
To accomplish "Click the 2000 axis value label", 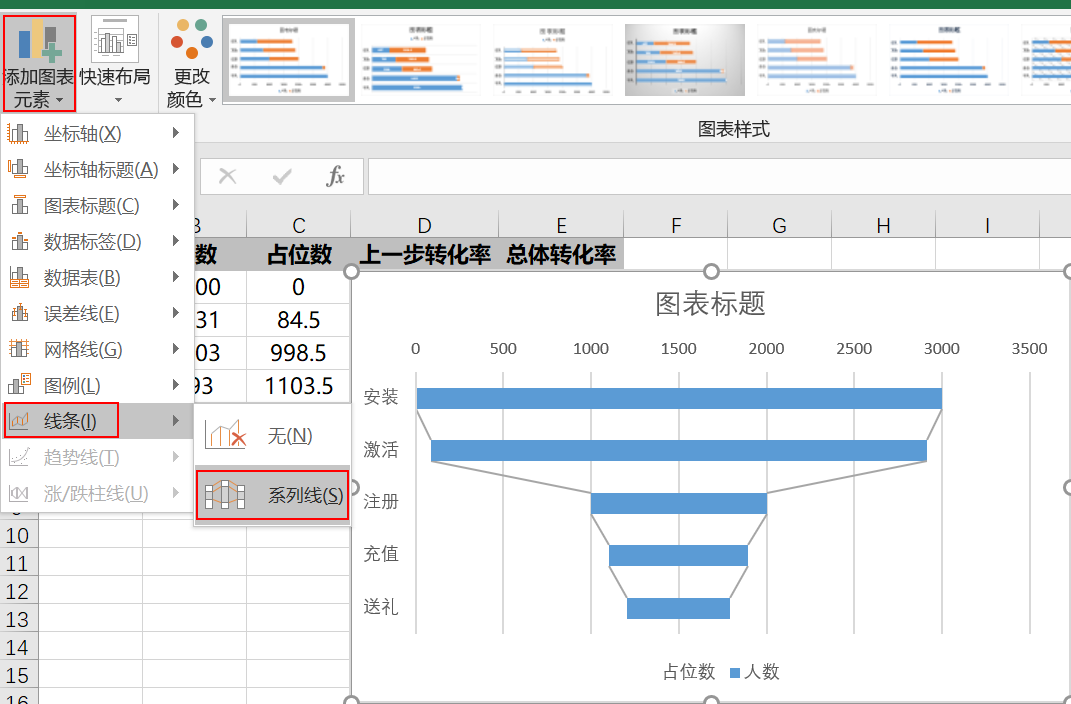I will click(x=766, y=348).
